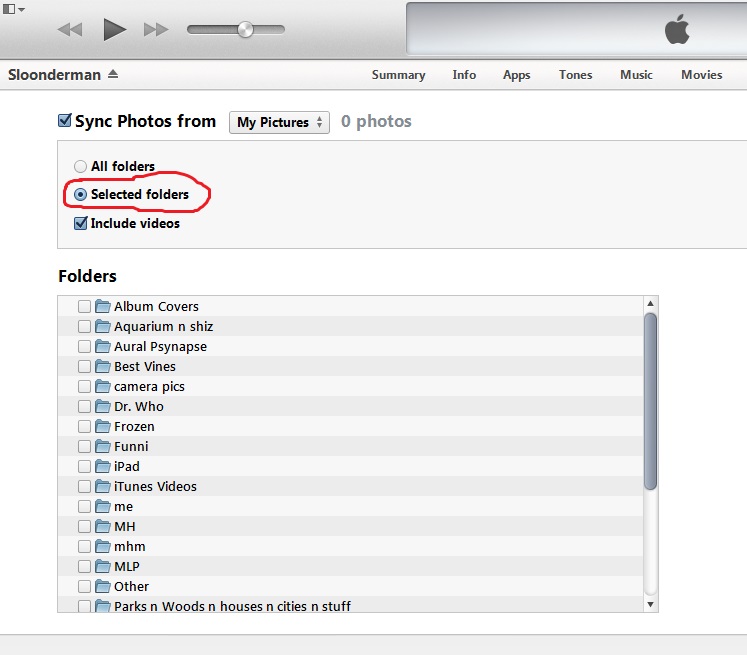Check the Aural Psynapse folder checkbox
747x655 pixels.
tap(84, 346)
